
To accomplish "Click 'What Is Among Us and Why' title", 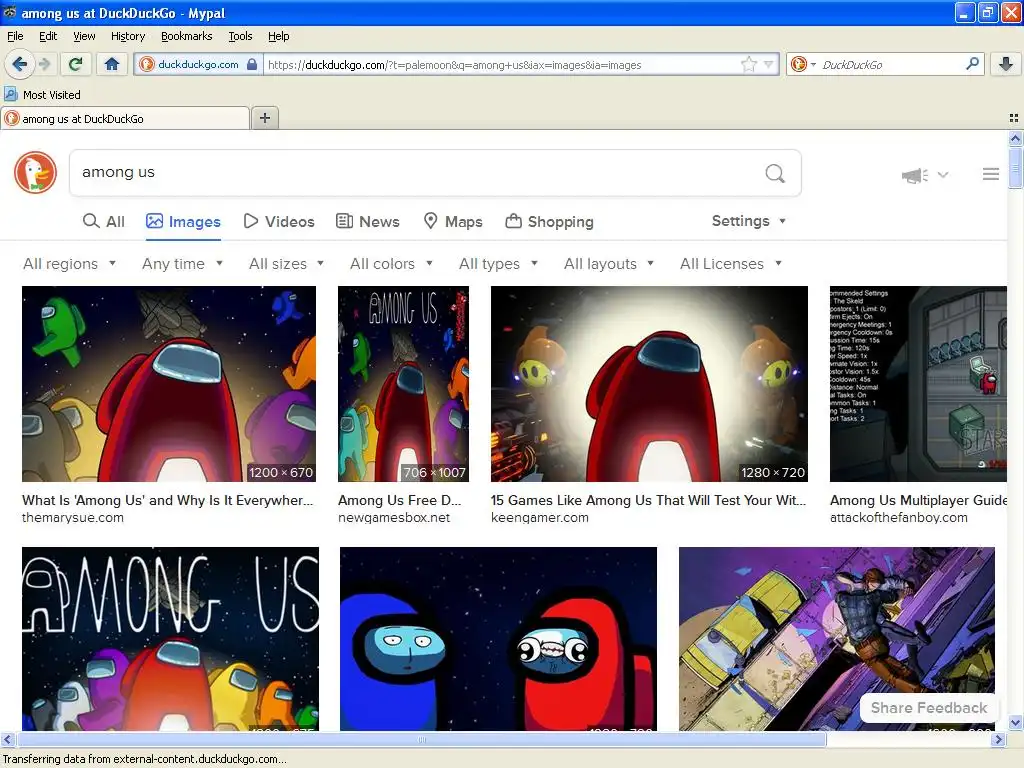I will [168, 500].
